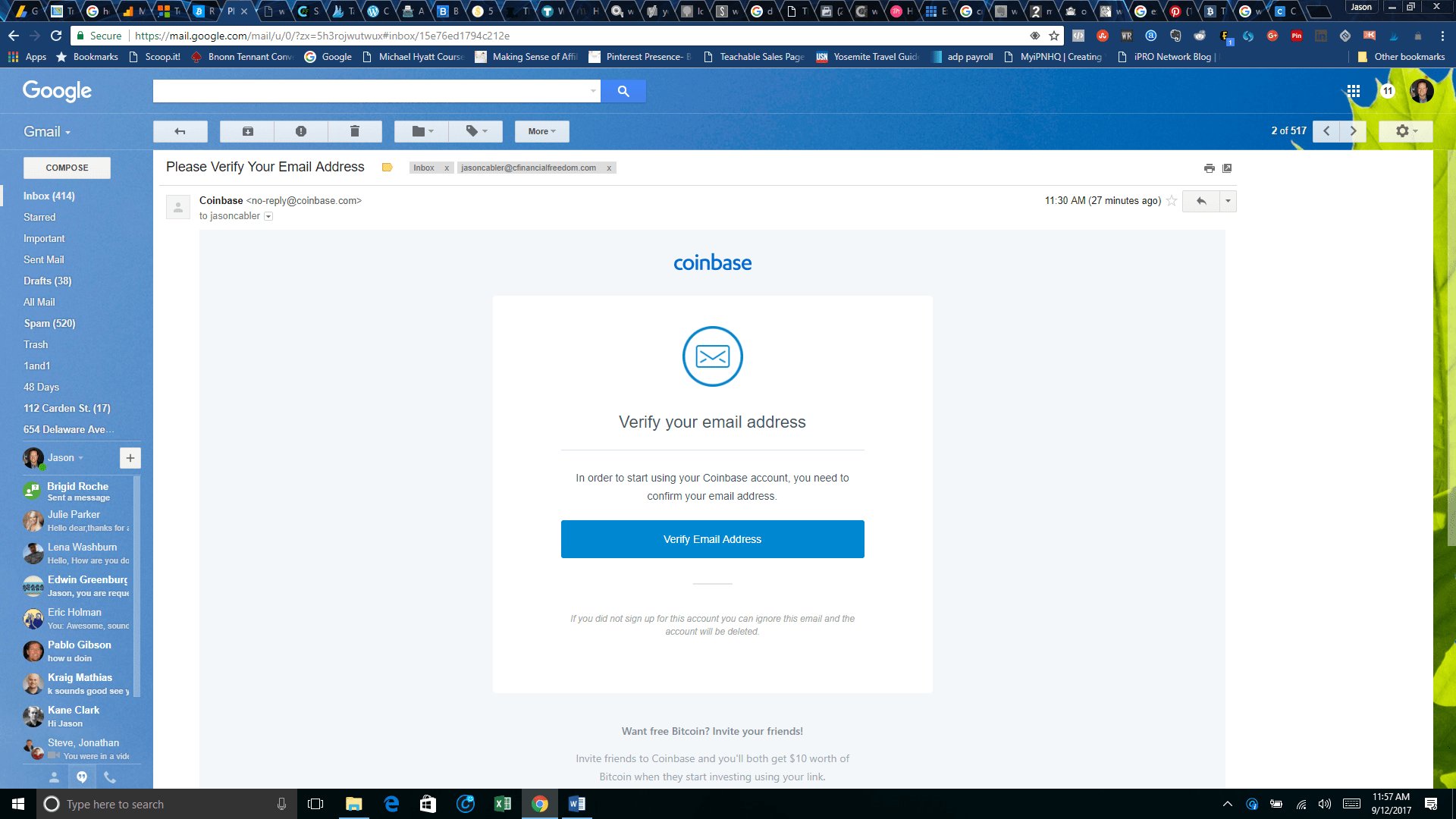1456x819 pixels.
Task: Reload the page with the refresh icon
Action: coord(56,36)
